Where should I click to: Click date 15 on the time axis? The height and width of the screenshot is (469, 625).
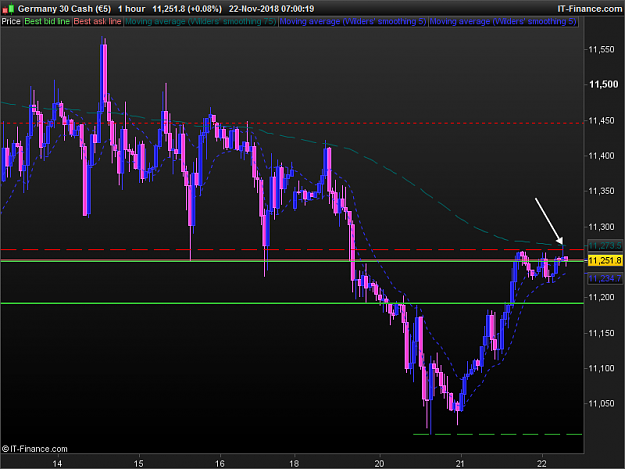tap(138, 463)
